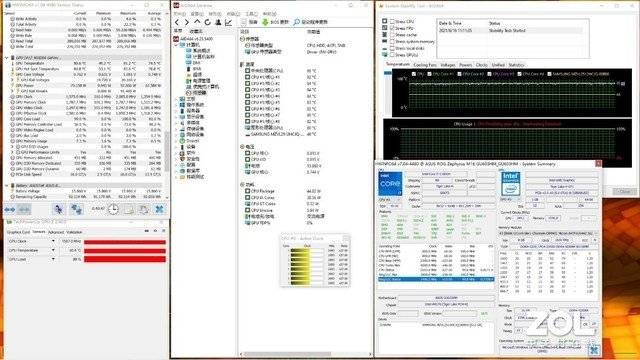This screenshot has height=360, width=640.
Task: Expand GPU Rail Powers row in HWiNFO
Action: pos(13,91)
